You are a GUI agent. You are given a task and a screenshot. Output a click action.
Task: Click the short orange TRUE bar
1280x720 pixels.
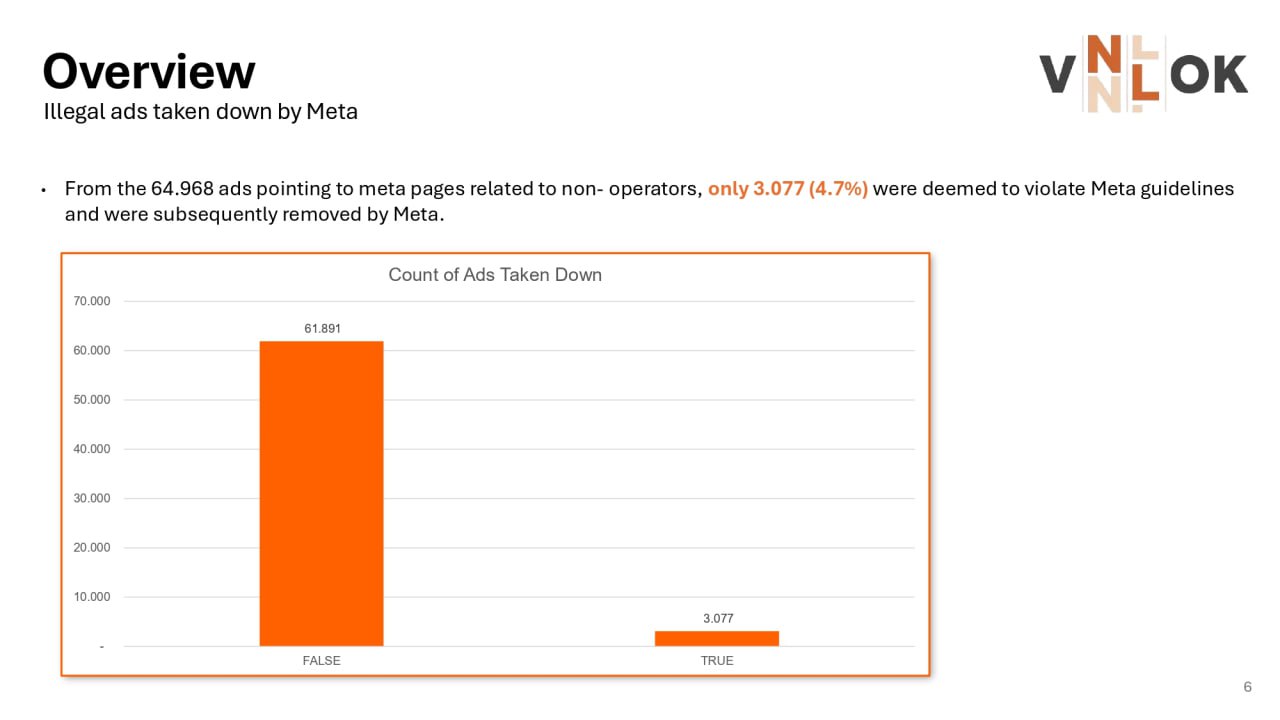click(717, 638)
